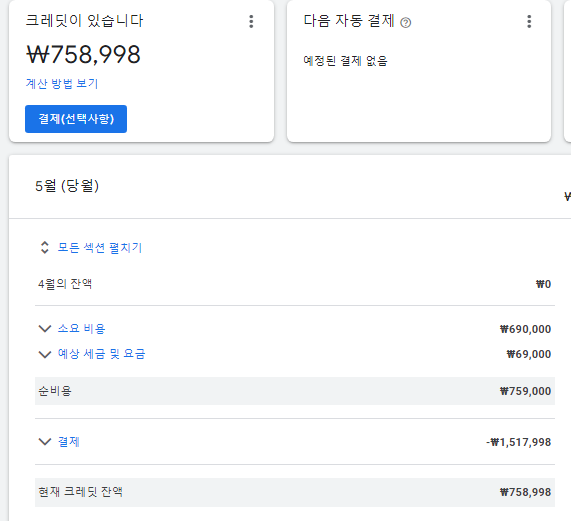The height and width of the screenshot is (521, 571).
Task: Click the blue 결제(선택사항) button
Action: (x=76, y=119)
